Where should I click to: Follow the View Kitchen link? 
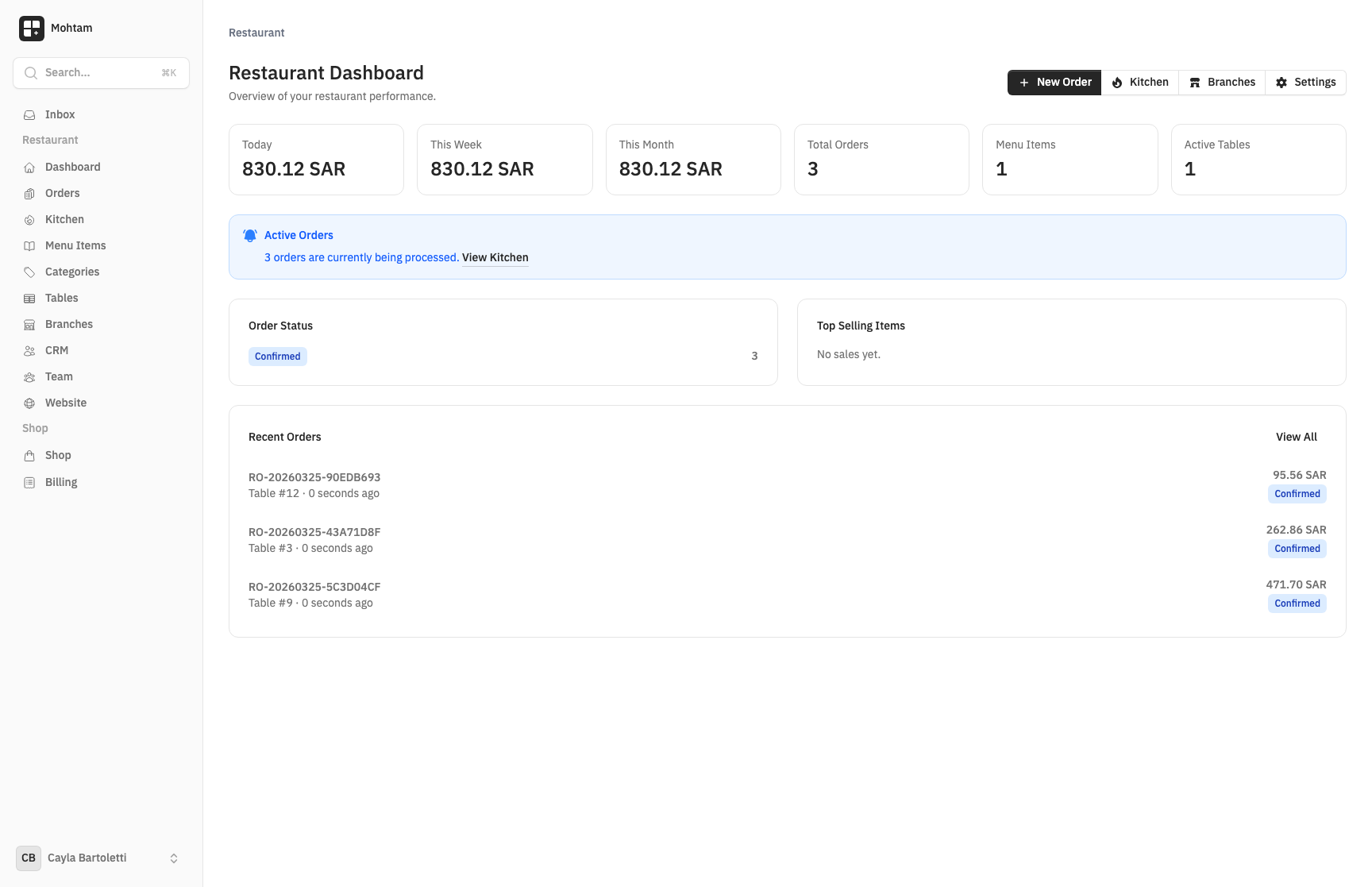495,257
